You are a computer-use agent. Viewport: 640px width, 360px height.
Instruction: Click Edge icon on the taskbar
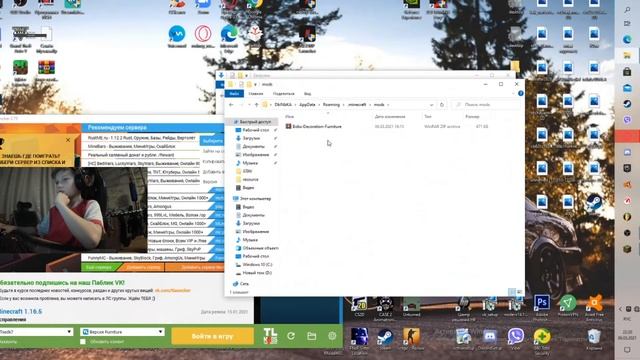[627, 40]
